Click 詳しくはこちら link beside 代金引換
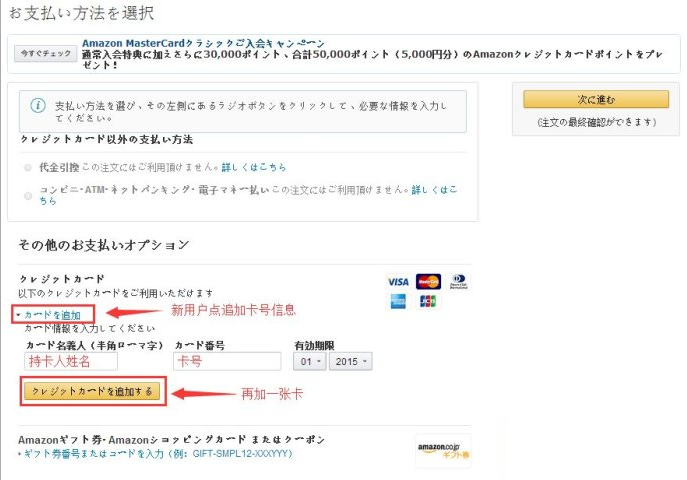This screenshot has width=687, height=480. (x=252, y=168)
